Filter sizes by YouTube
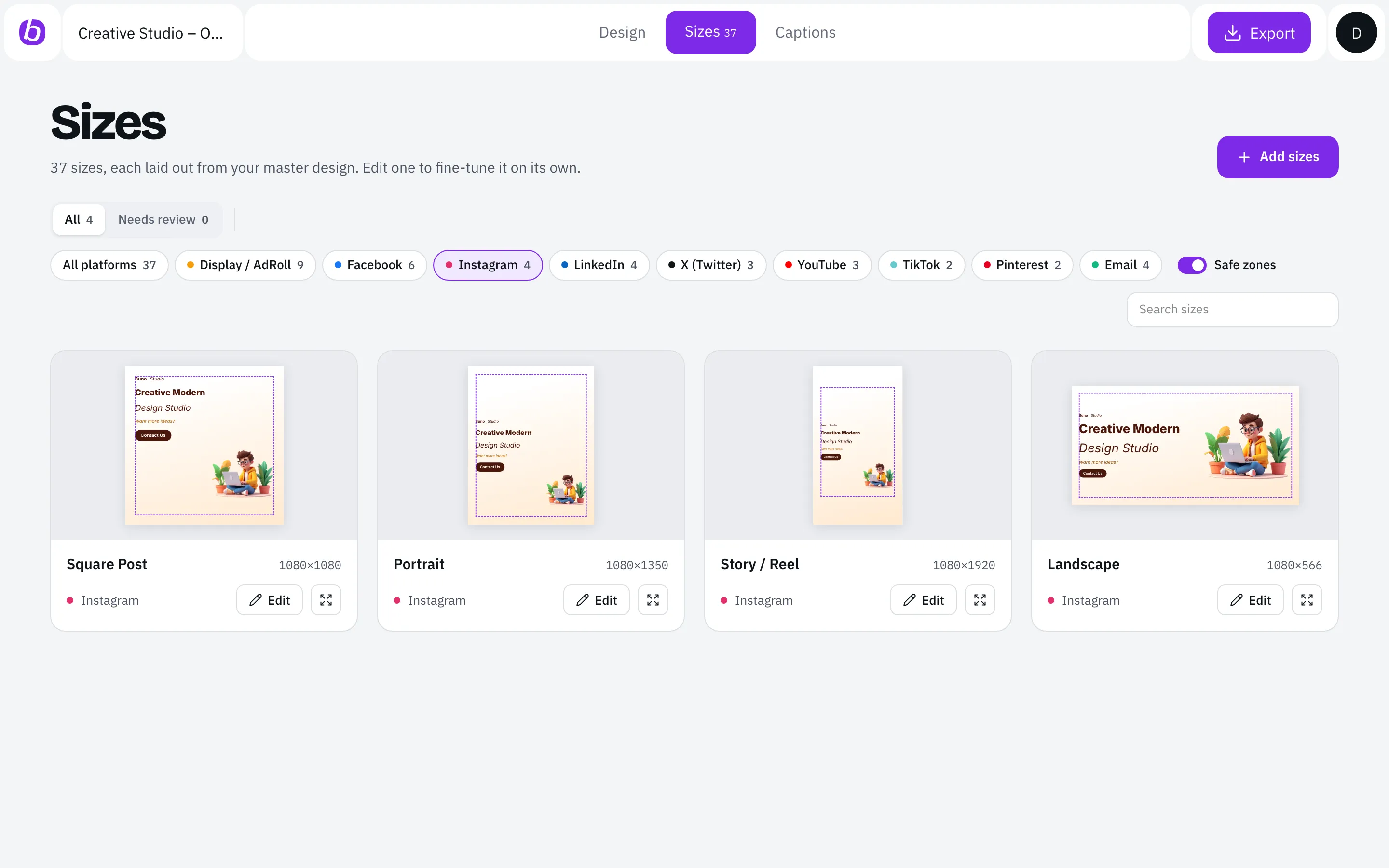Viewport: 1389px width, 868px height. point(822,265)
